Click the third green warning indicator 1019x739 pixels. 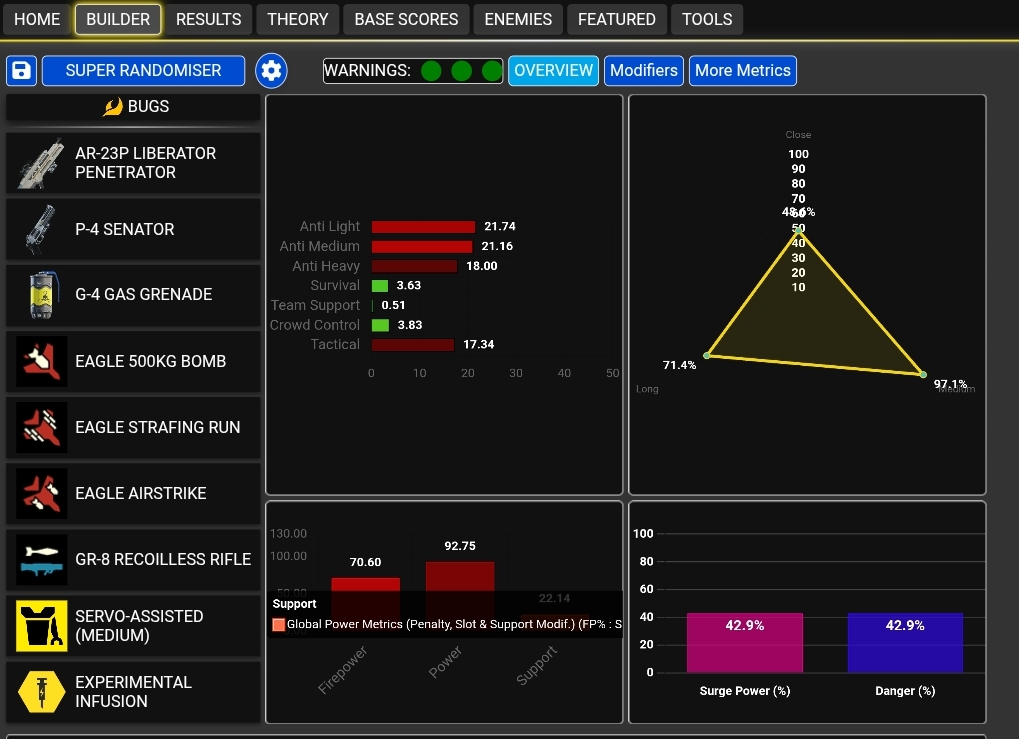[x=492, y=70]
